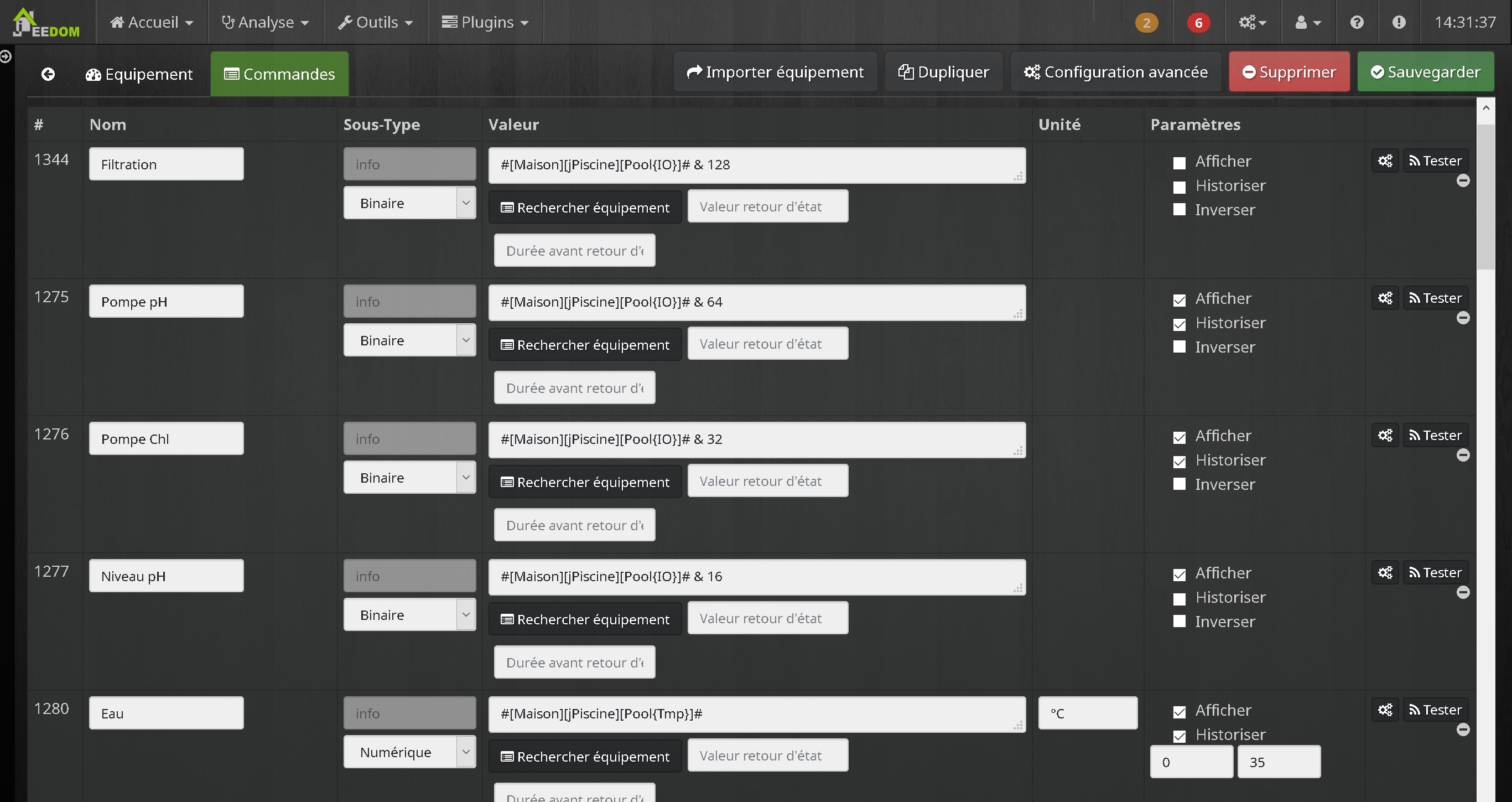Click Rechercher équipement for Niveau pH
The width and height of the screenshot is (1512, 802).
(585, 619)
